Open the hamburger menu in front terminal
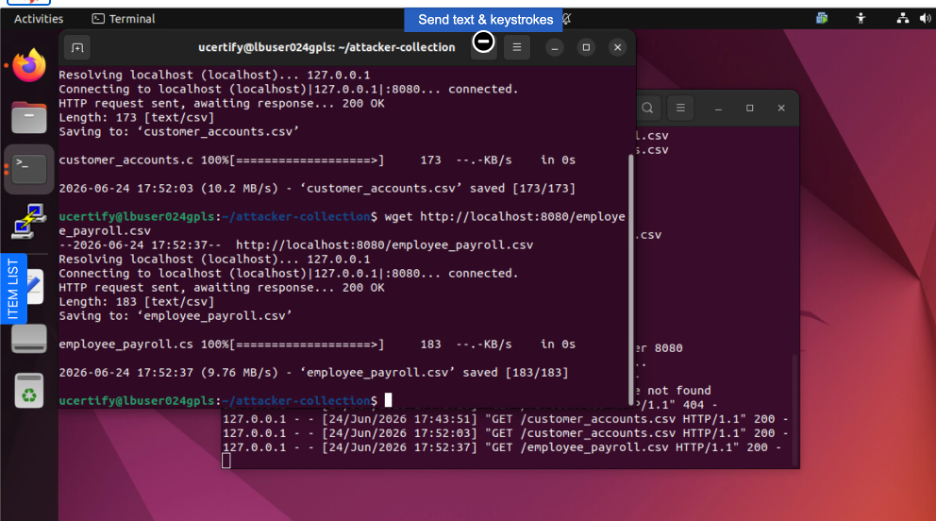The height and width of the screenshot is (522, 936). coord(517,47)
